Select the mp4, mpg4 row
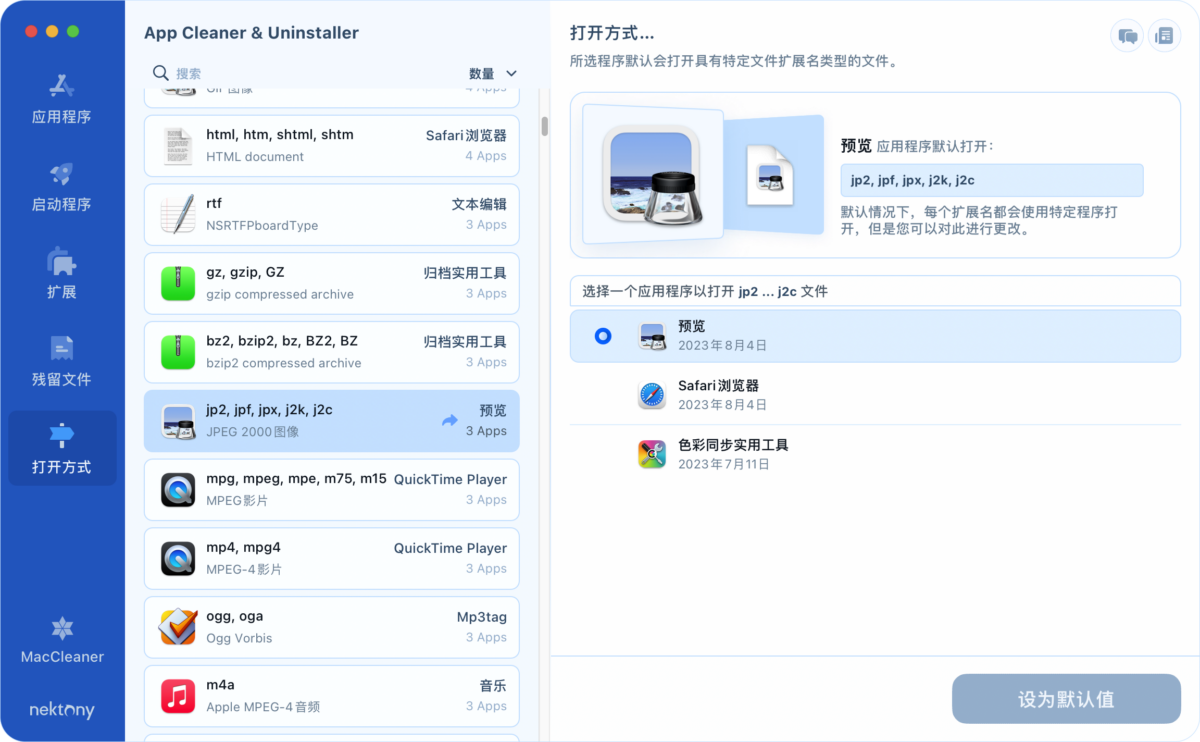1200x742 pixels. 332,558
